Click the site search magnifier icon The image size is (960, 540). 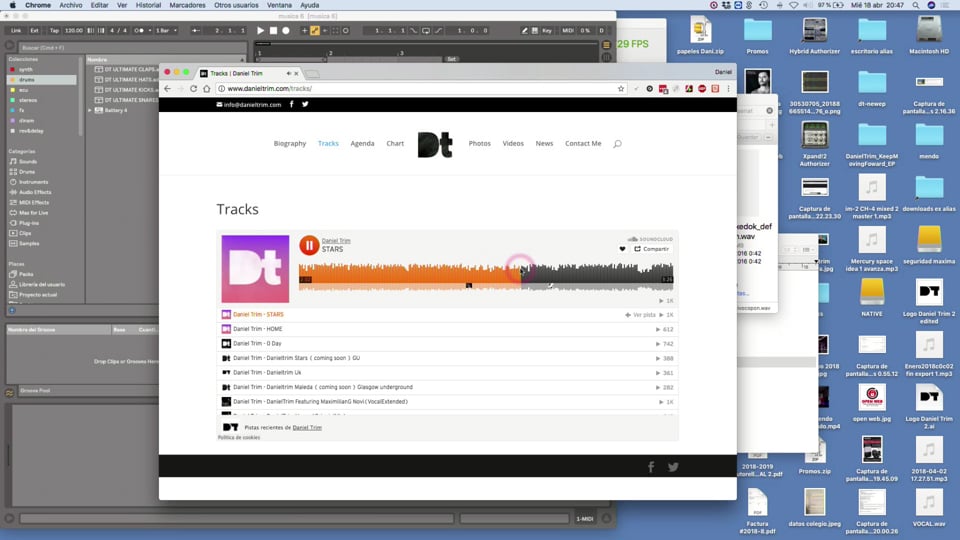pos(617,144)
